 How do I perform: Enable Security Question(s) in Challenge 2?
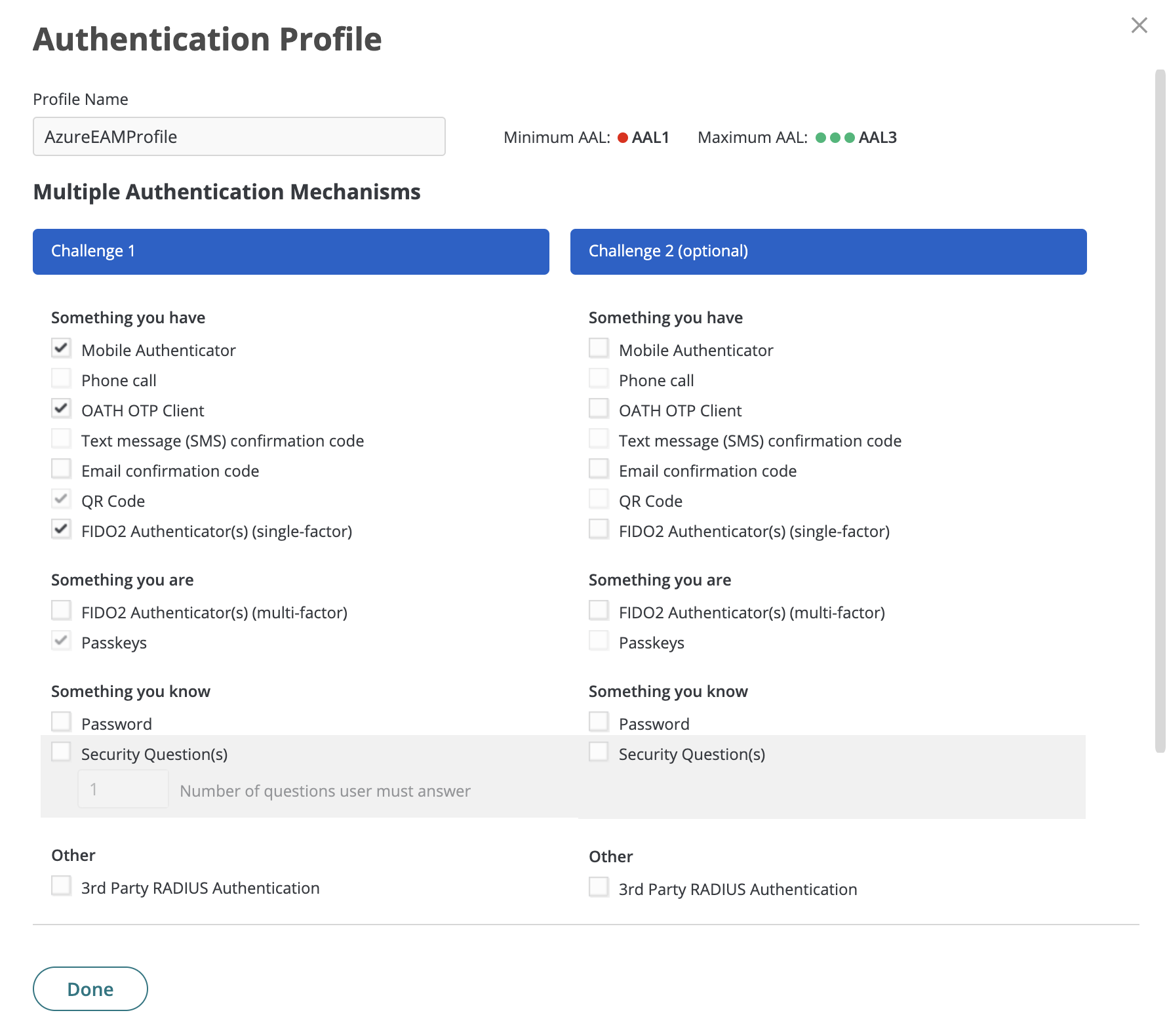(599, 751)
